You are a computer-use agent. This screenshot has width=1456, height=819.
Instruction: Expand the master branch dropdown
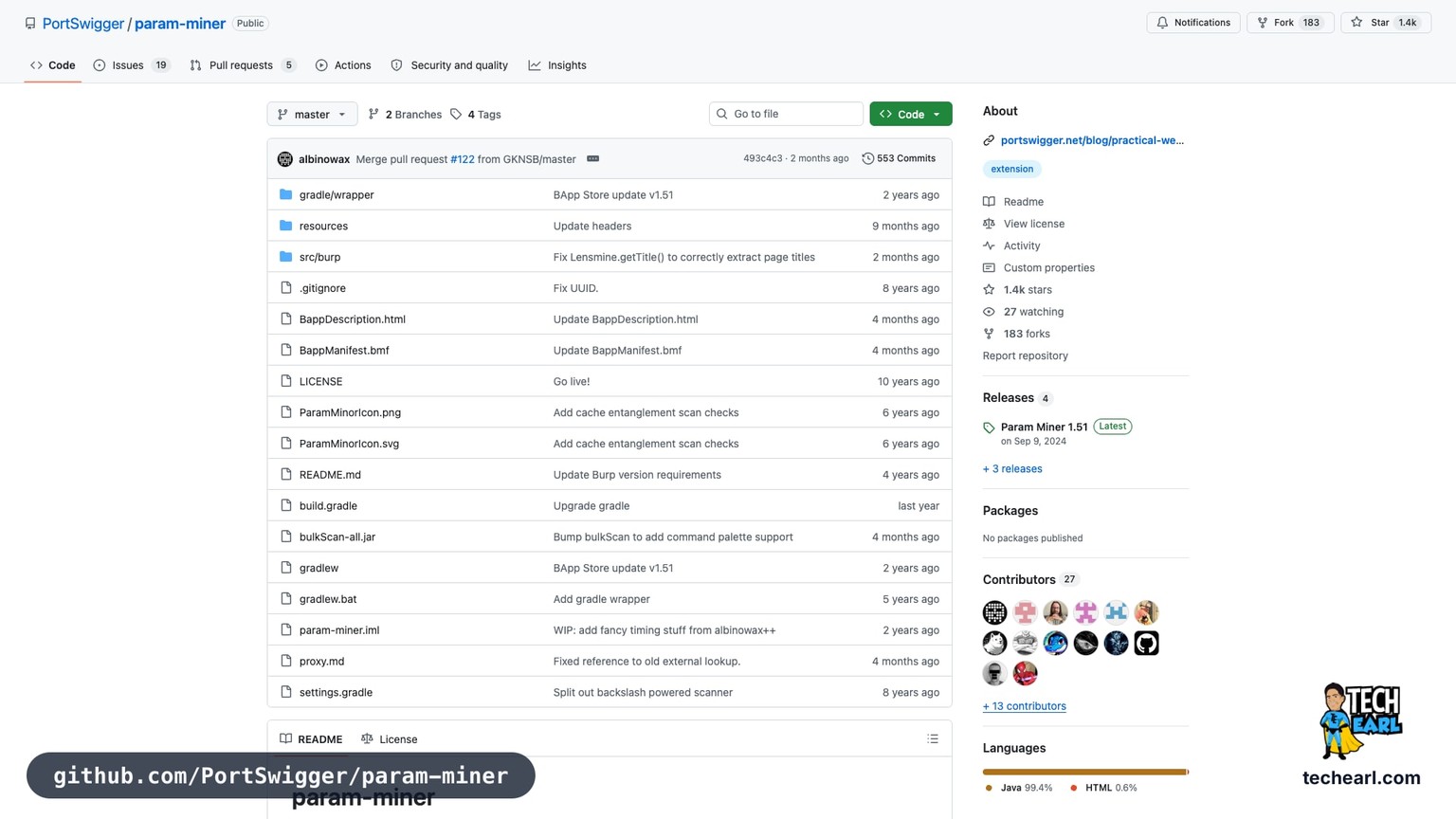(312, 114)
